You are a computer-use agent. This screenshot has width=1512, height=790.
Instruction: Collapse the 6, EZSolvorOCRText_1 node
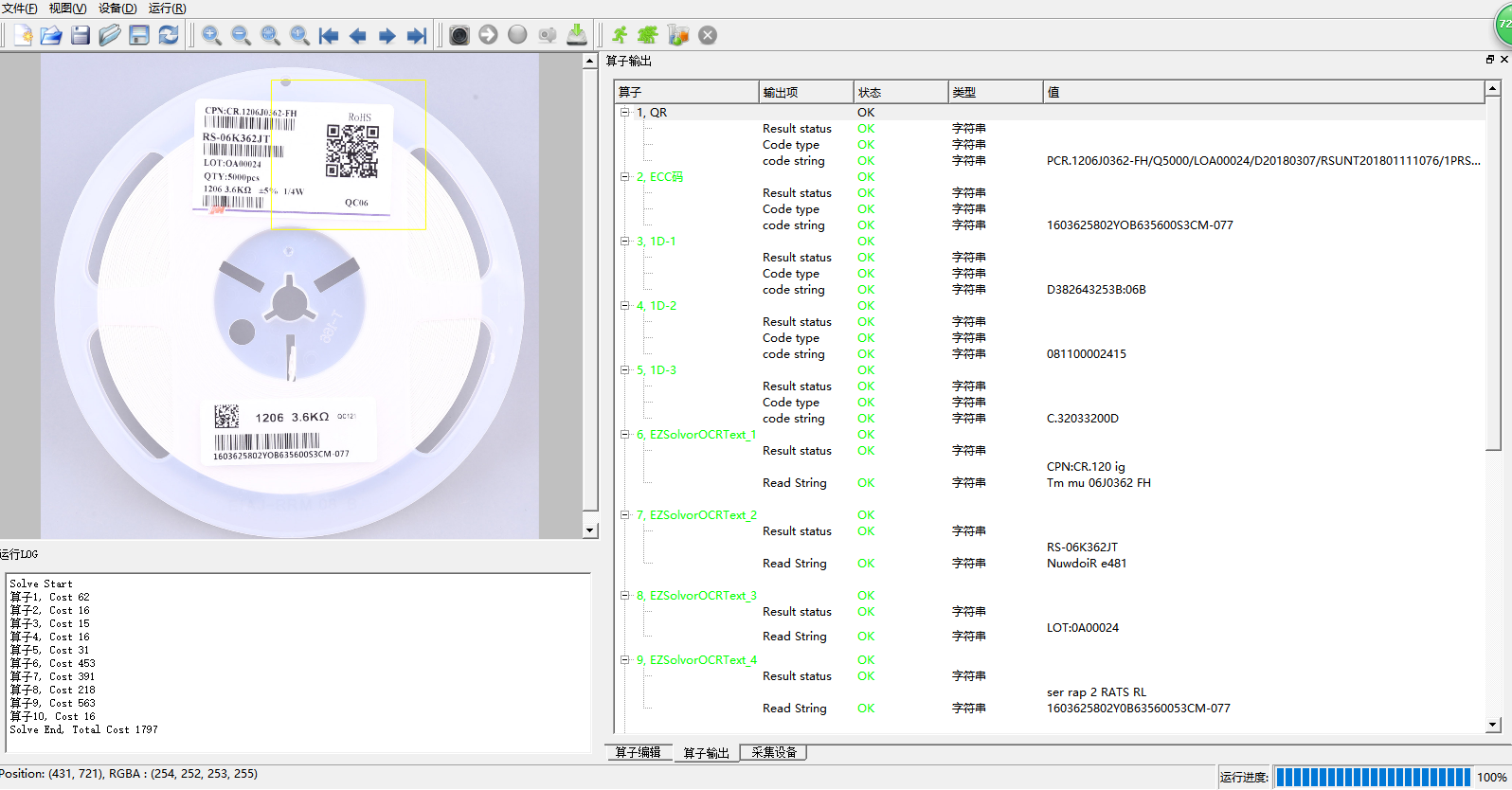(x=625, y=435)
